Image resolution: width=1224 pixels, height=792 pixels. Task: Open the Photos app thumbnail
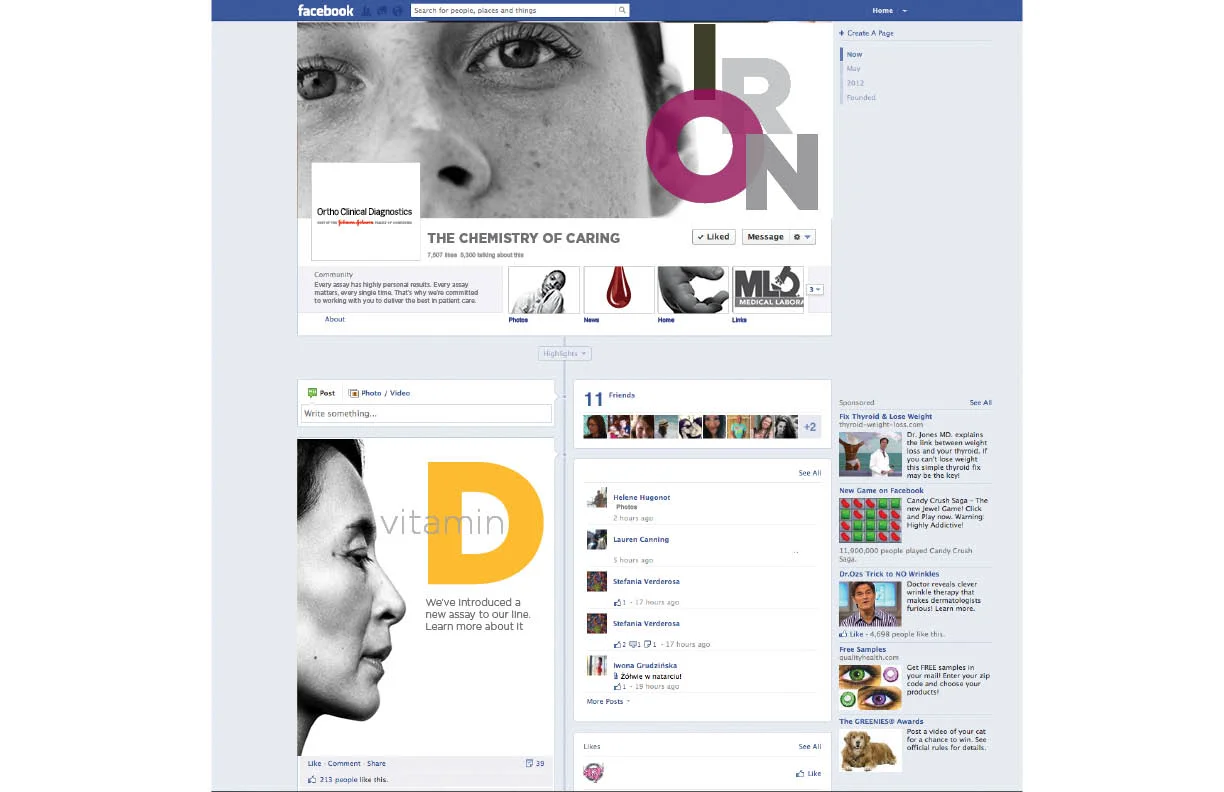click(544, 290)
